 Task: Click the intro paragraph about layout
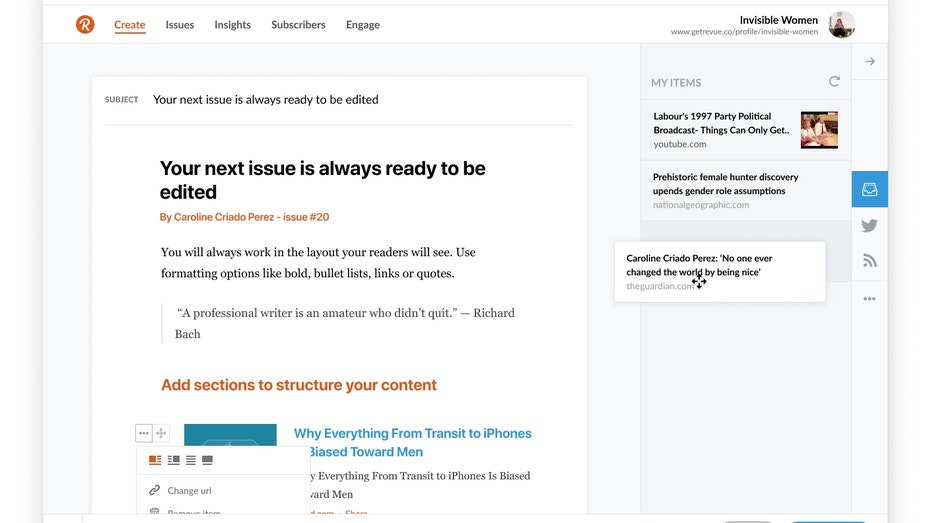318,262
